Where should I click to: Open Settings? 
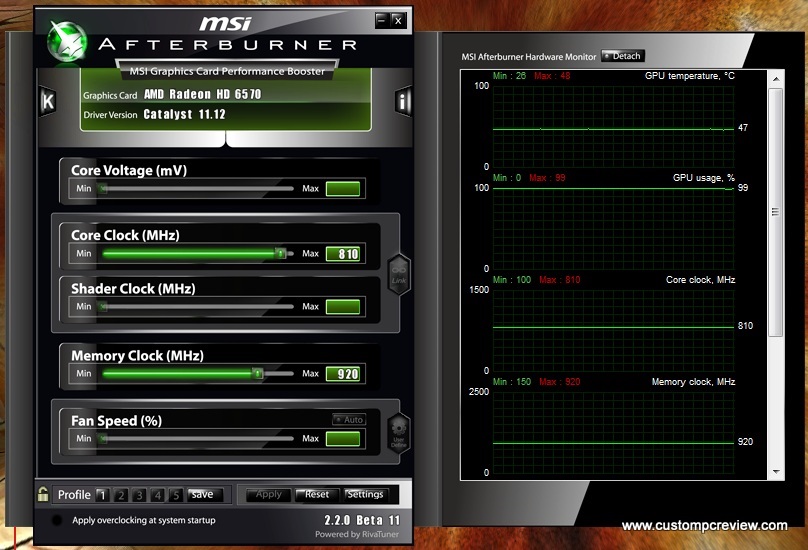365,494
